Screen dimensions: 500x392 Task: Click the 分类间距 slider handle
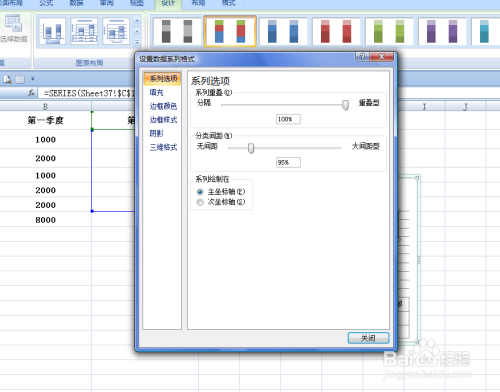[x=251, y=148]
